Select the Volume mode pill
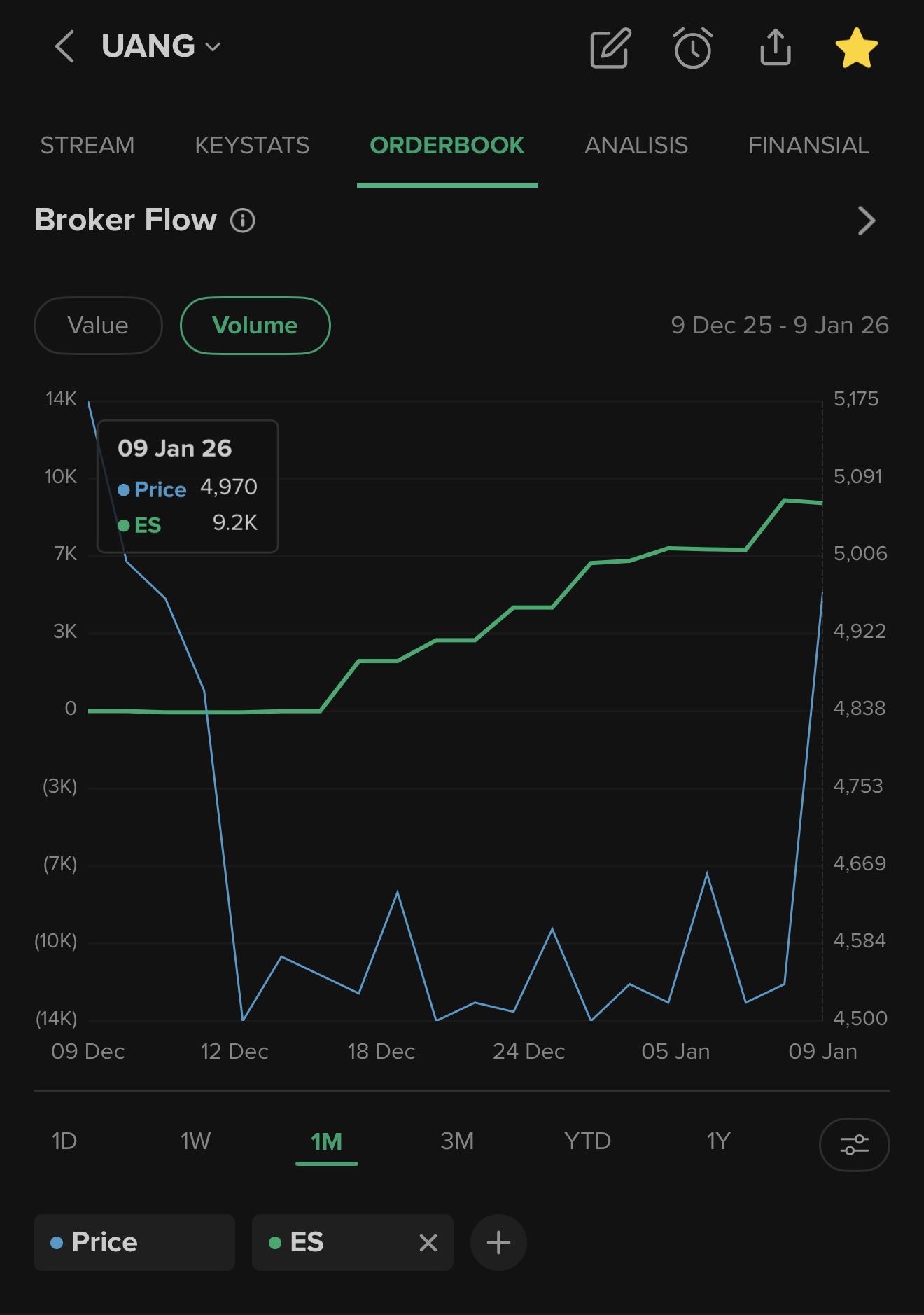This screenshot has height=1315, width=924. [255, 326]
